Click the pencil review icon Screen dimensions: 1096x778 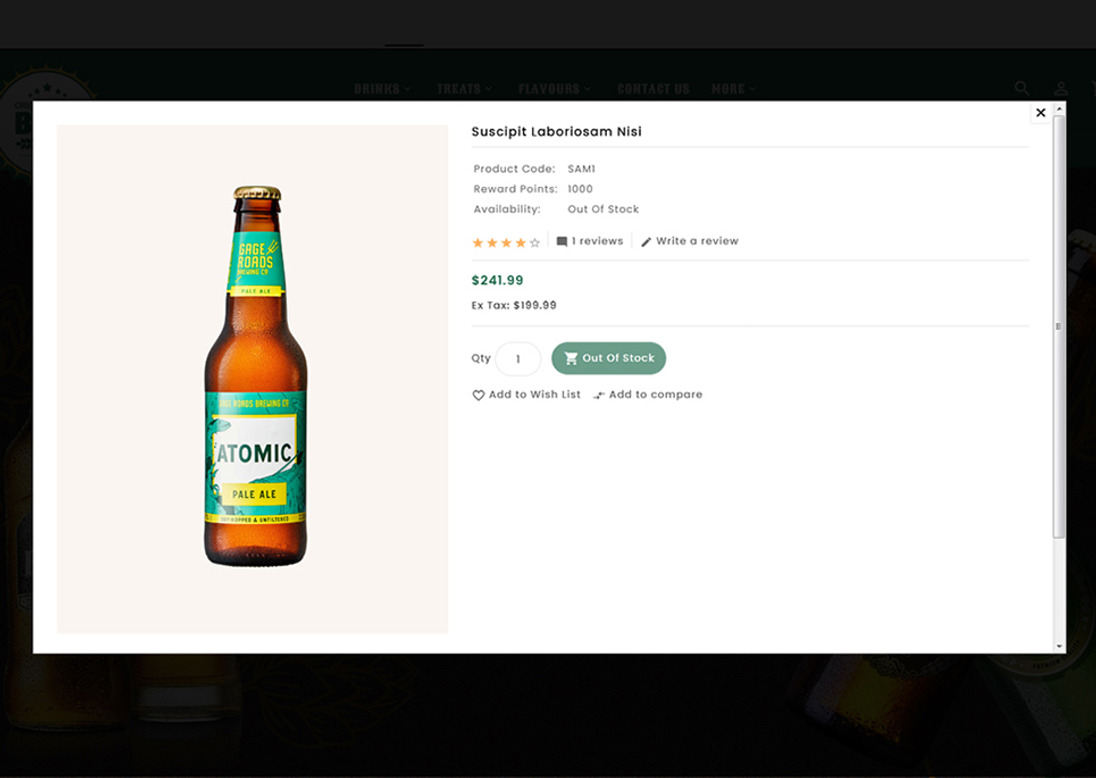647,242
